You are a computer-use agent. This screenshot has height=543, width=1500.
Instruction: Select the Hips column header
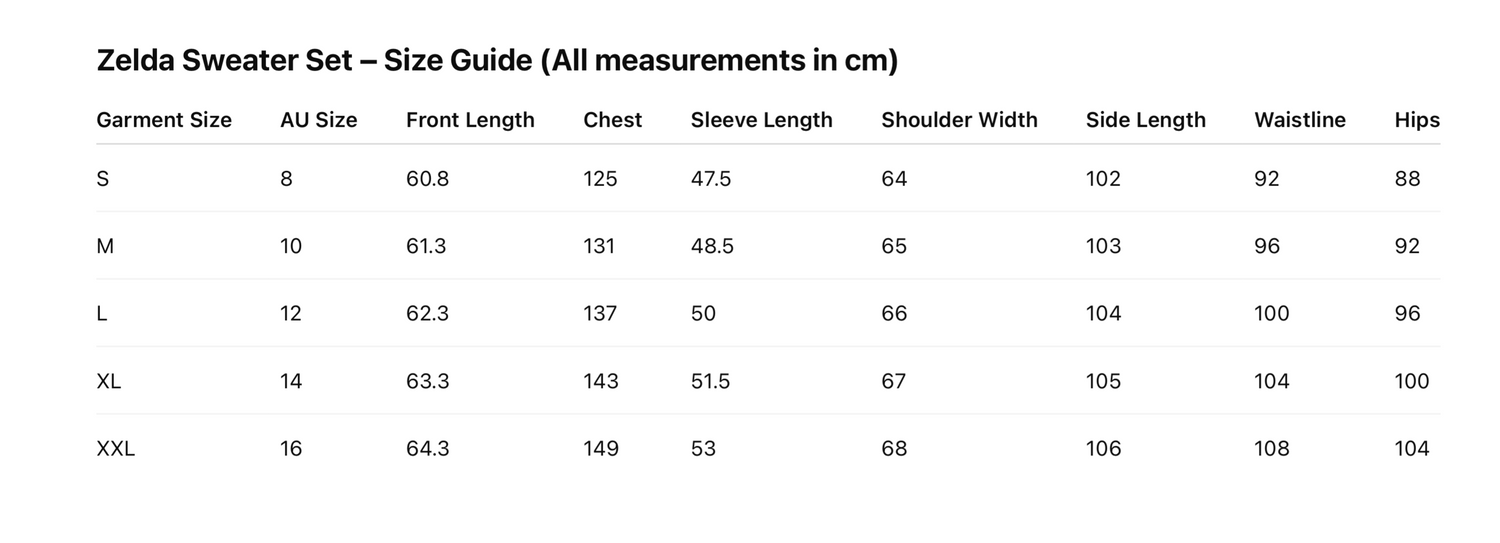1416,120
